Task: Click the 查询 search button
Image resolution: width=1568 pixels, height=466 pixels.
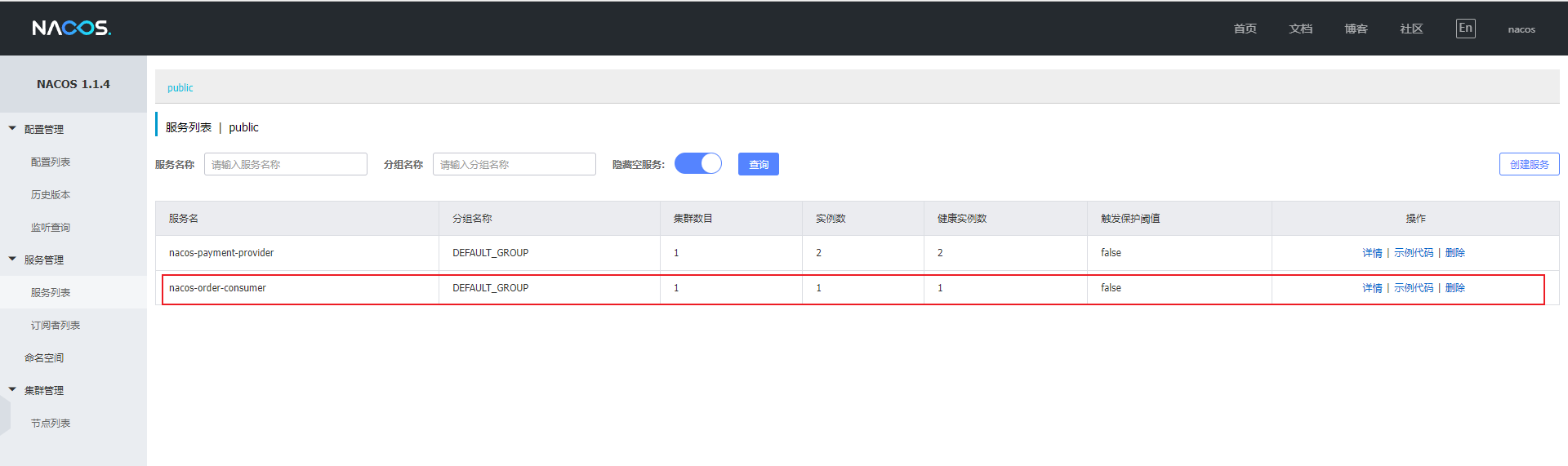Action: coord(759,164)
